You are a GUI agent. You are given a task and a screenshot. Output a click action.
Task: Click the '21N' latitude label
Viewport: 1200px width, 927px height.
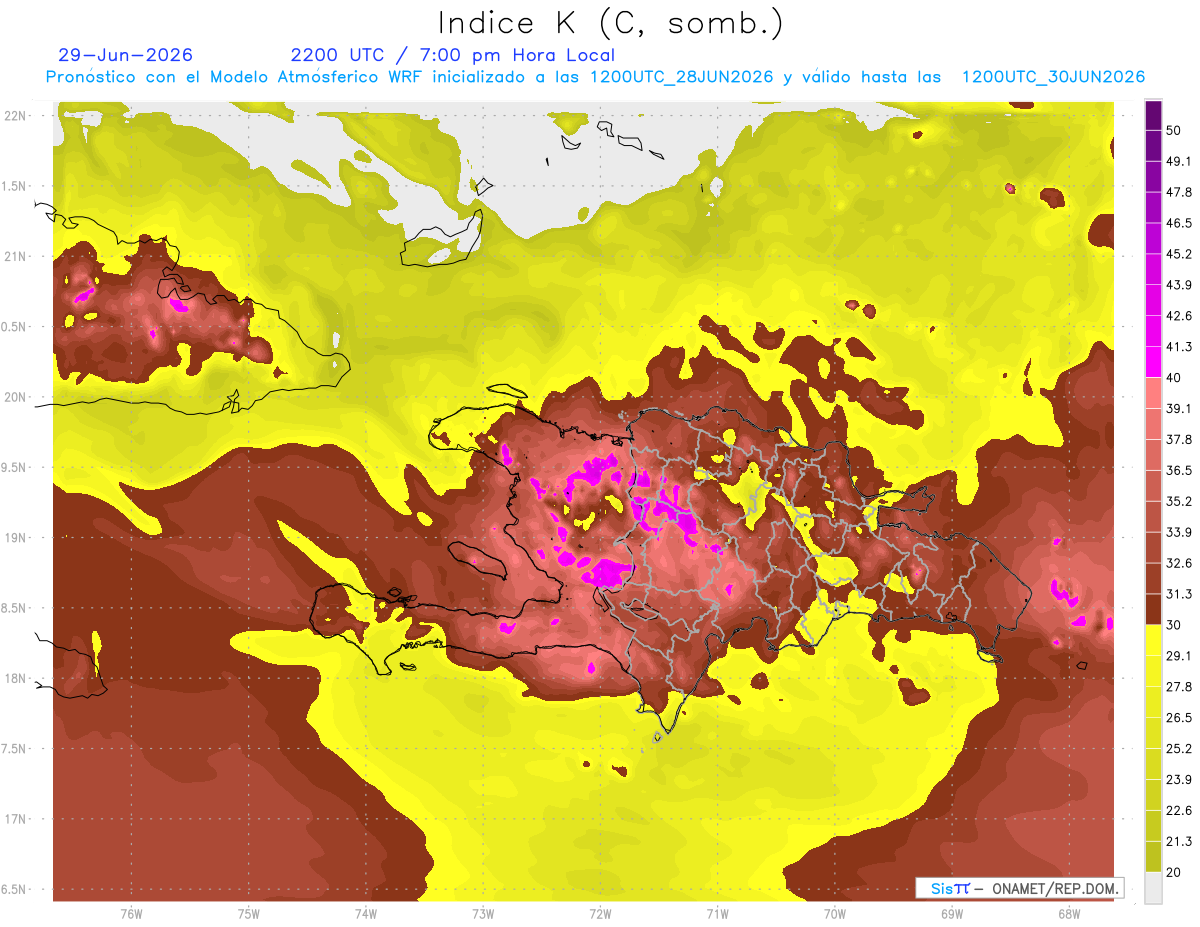pyautogui.click(x=17, y=256)
